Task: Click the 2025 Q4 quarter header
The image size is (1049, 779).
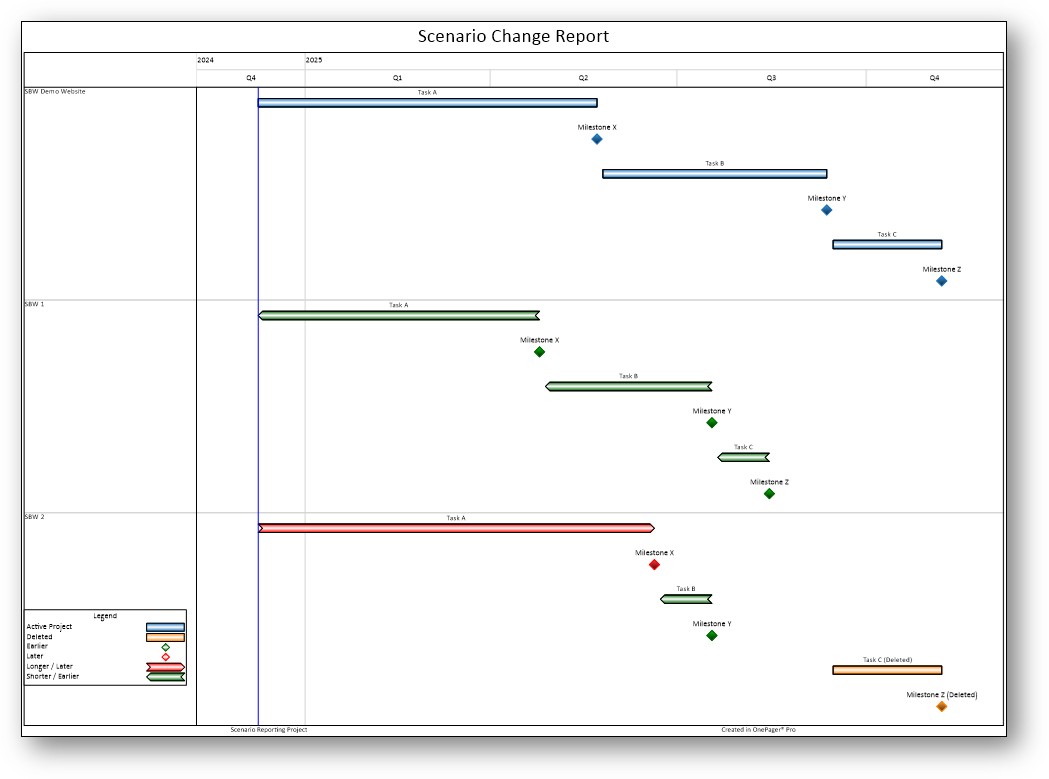Action: pyautogui.click(x=935, y=78)
